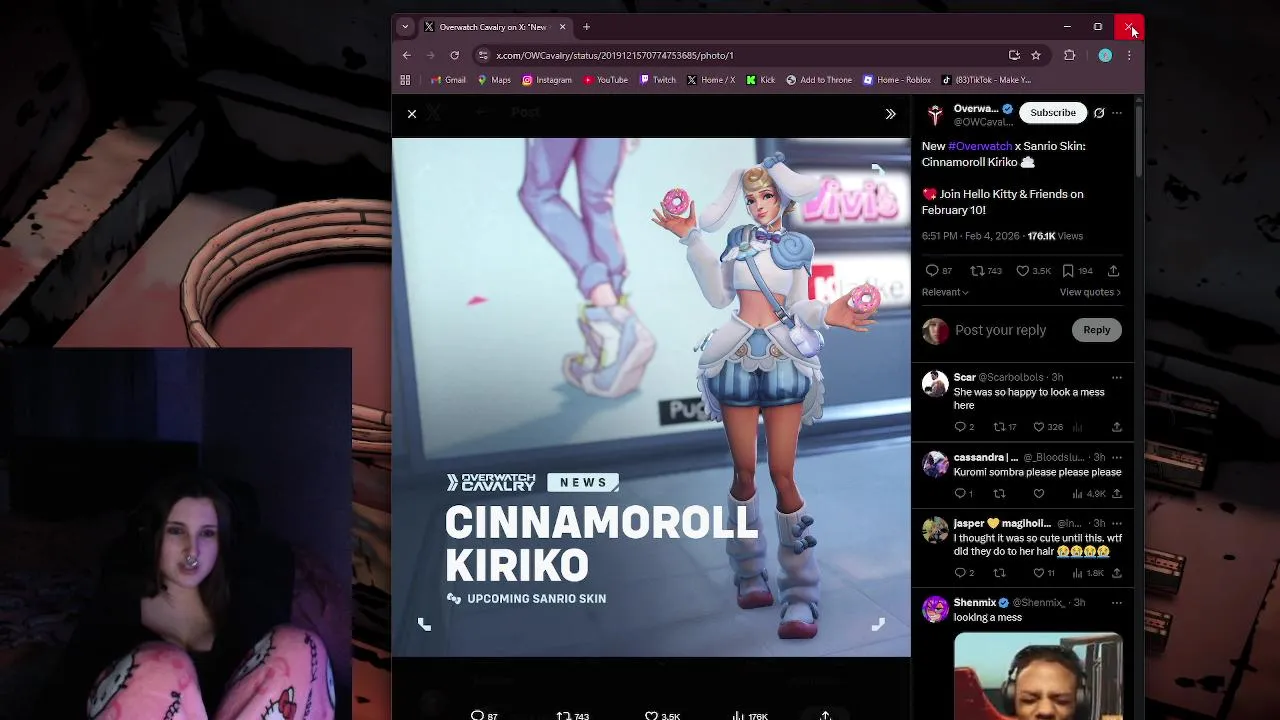Open View quotes link
This screenshot has width=1280, height=720.
tap(1090, 292)
